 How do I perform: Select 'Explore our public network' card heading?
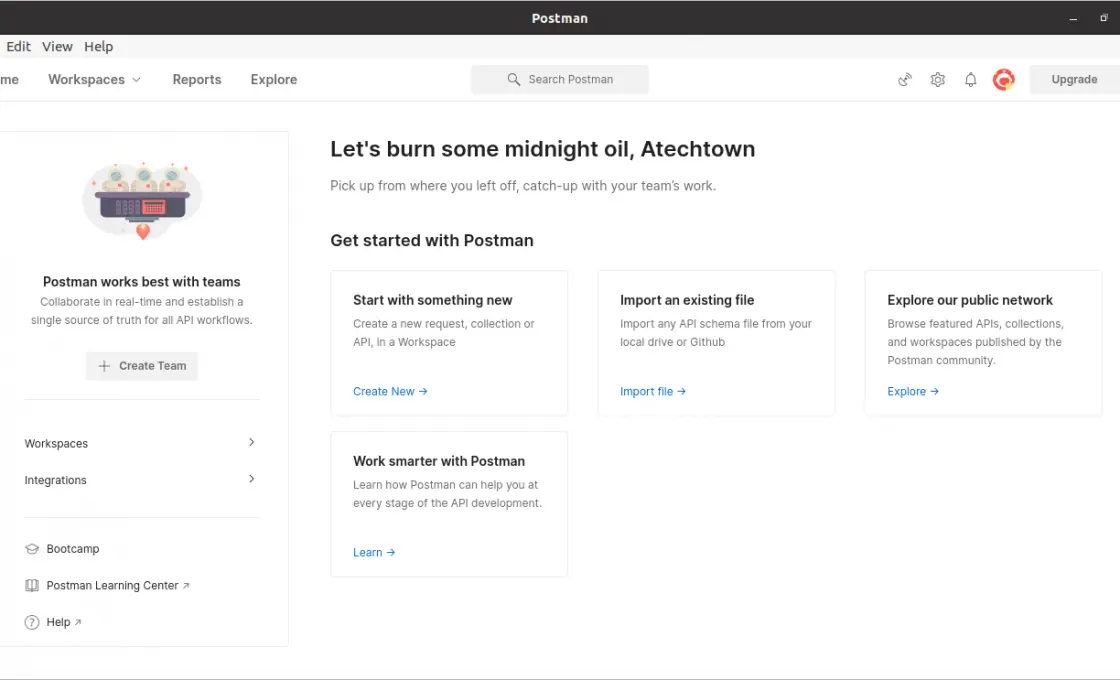970,300
